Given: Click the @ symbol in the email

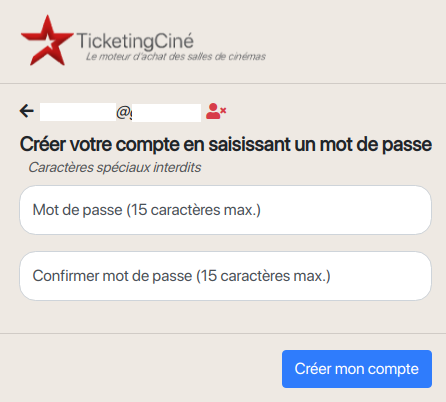Looking at the screenshot, I should pyautogui.click(x=123, y=112).
